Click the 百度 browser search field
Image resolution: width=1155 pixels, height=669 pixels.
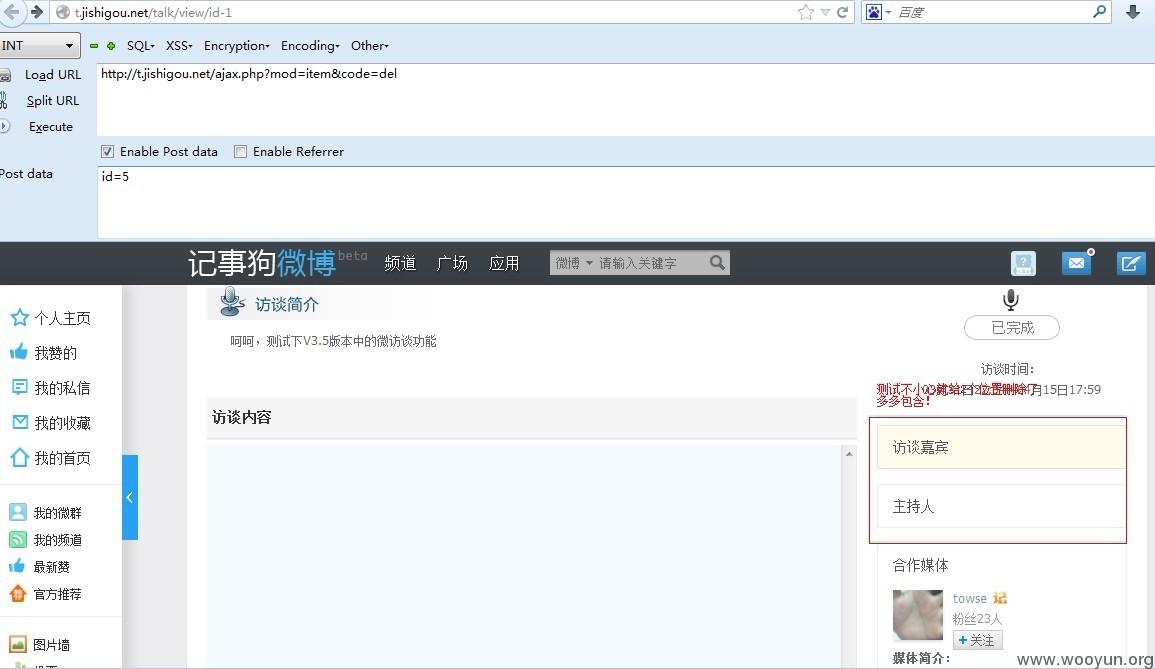tap(991, 12)
